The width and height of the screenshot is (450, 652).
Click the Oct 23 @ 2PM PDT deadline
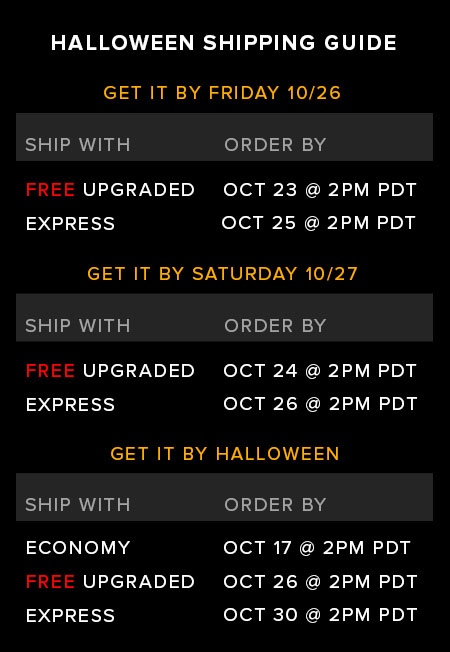[320, 190]
